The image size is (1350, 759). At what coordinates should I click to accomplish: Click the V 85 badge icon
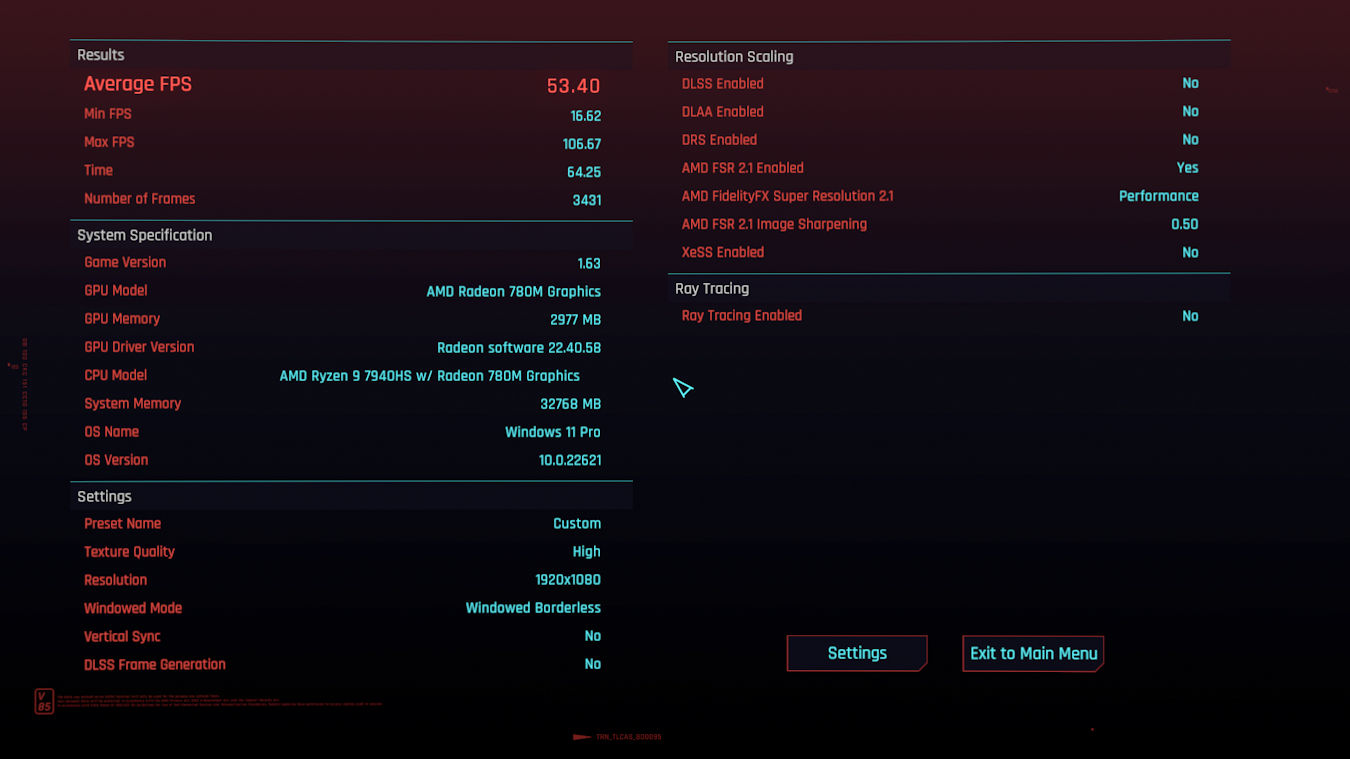click(43, 701)
